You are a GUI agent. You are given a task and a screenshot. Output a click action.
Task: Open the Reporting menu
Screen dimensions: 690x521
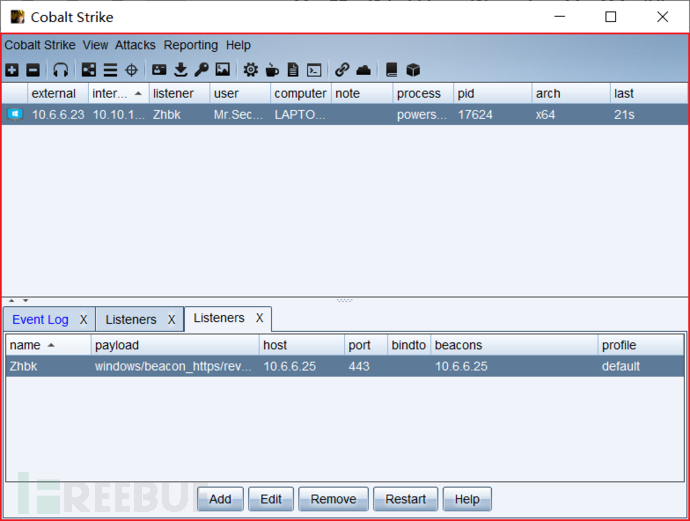191,45
